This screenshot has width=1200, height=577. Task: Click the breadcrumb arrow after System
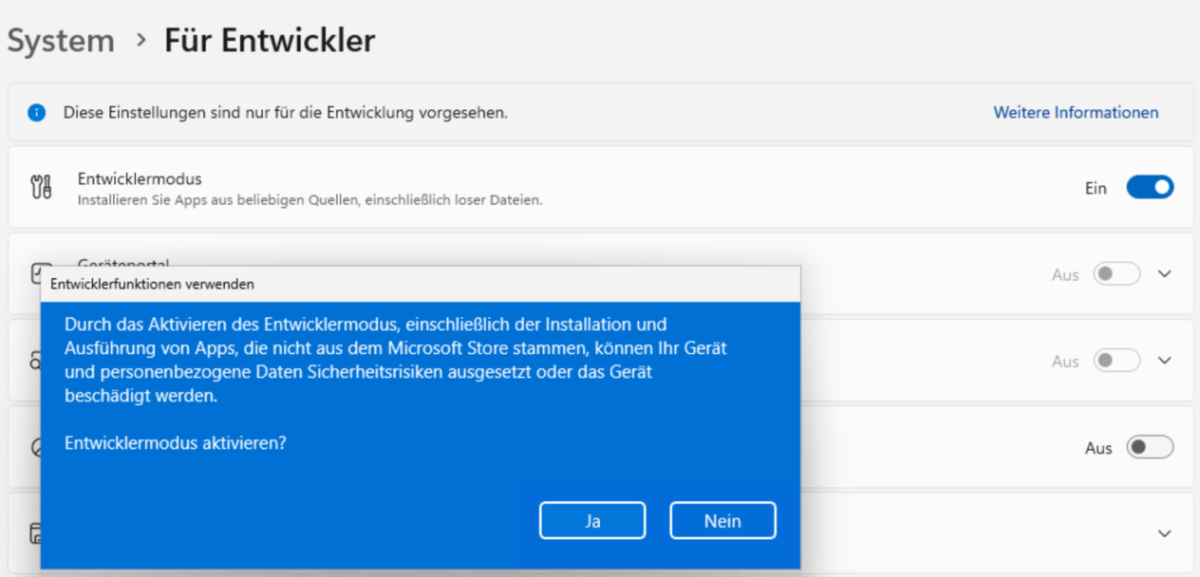tap(139, 42)
